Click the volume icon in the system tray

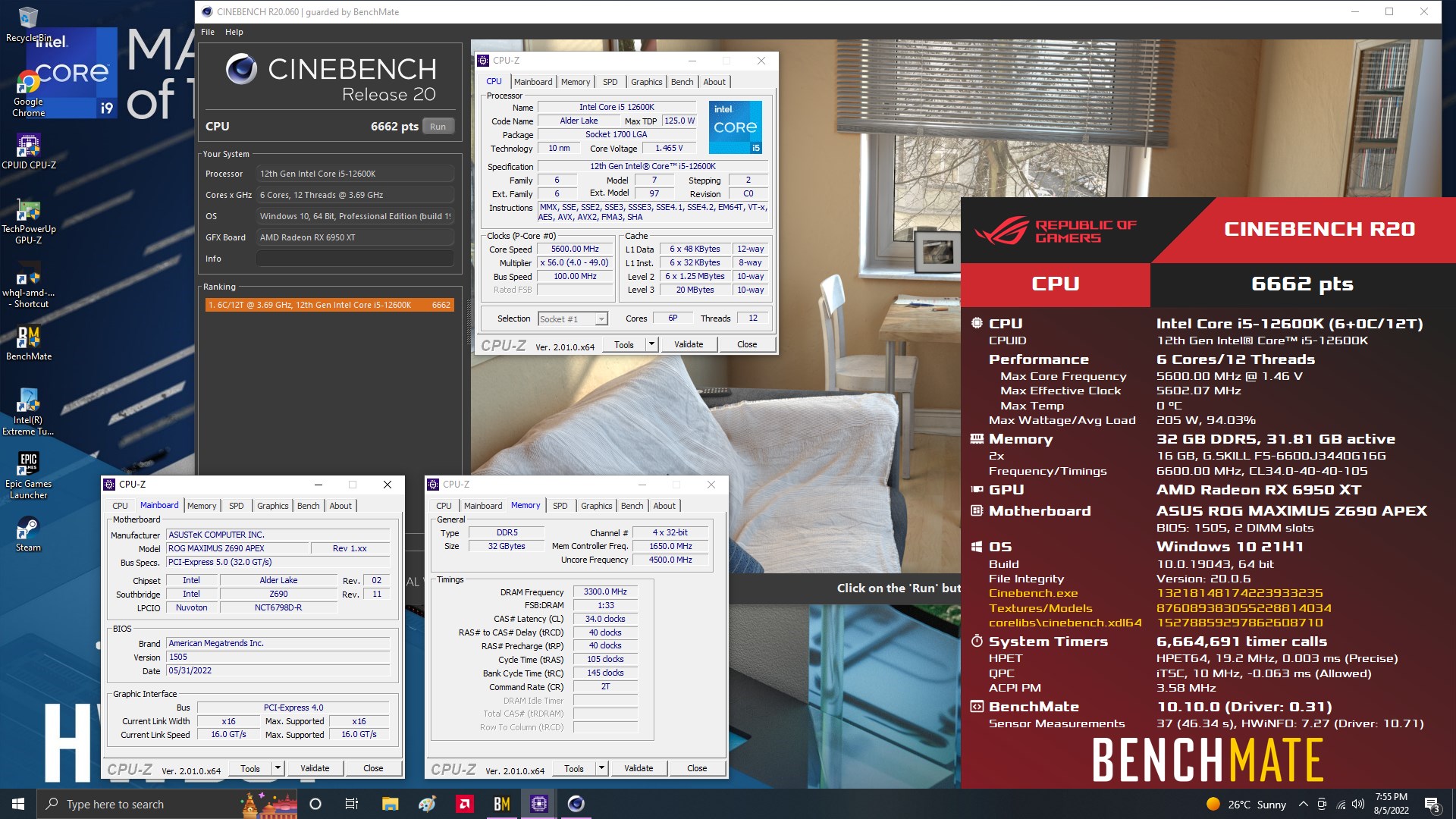1358,804
